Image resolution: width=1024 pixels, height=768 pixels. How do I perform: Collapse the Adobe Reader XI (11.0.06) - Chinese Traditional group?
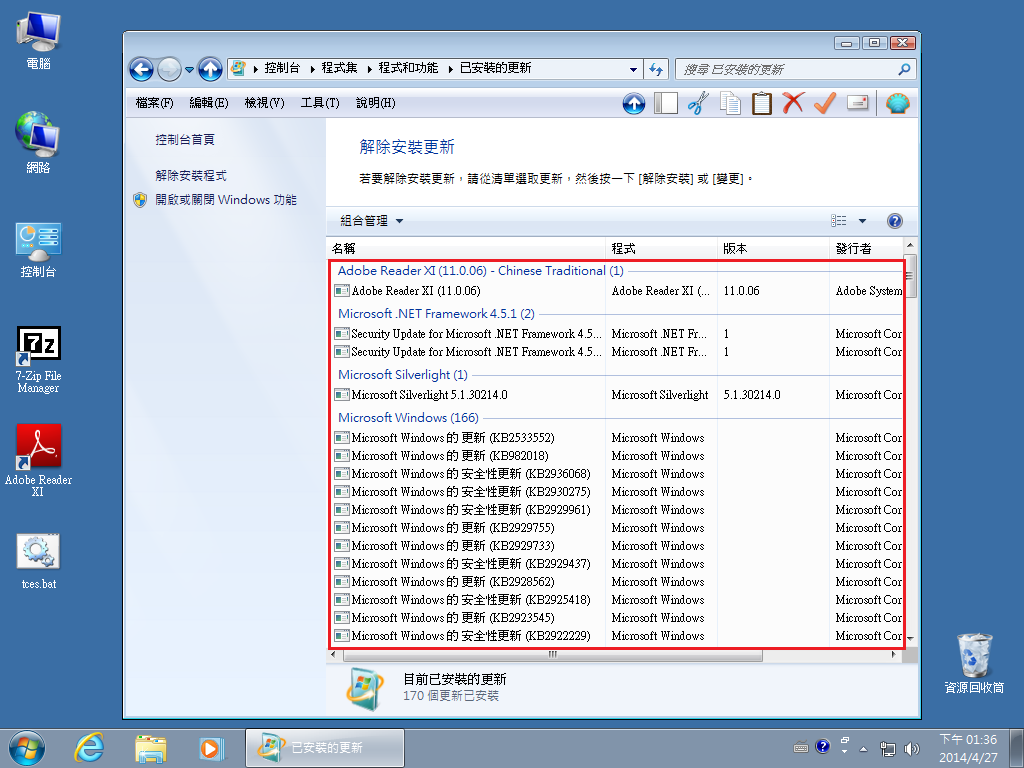tap(481, 270)
